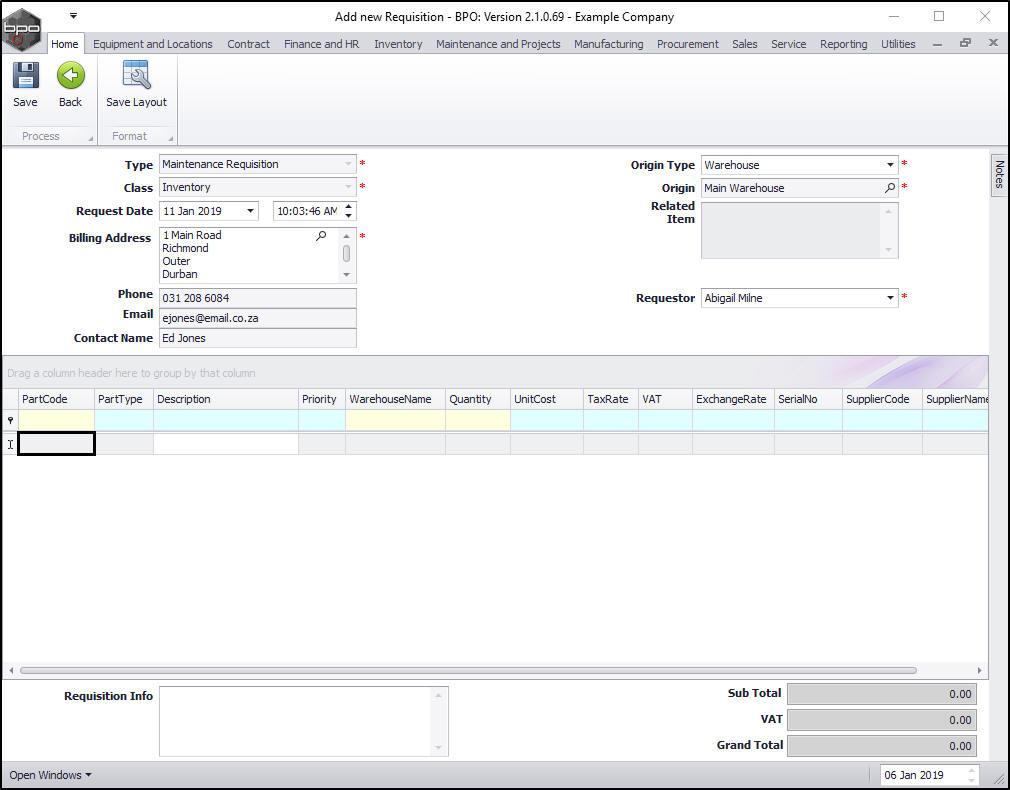
Task: Sort by PartType column header
Action: 124,399
